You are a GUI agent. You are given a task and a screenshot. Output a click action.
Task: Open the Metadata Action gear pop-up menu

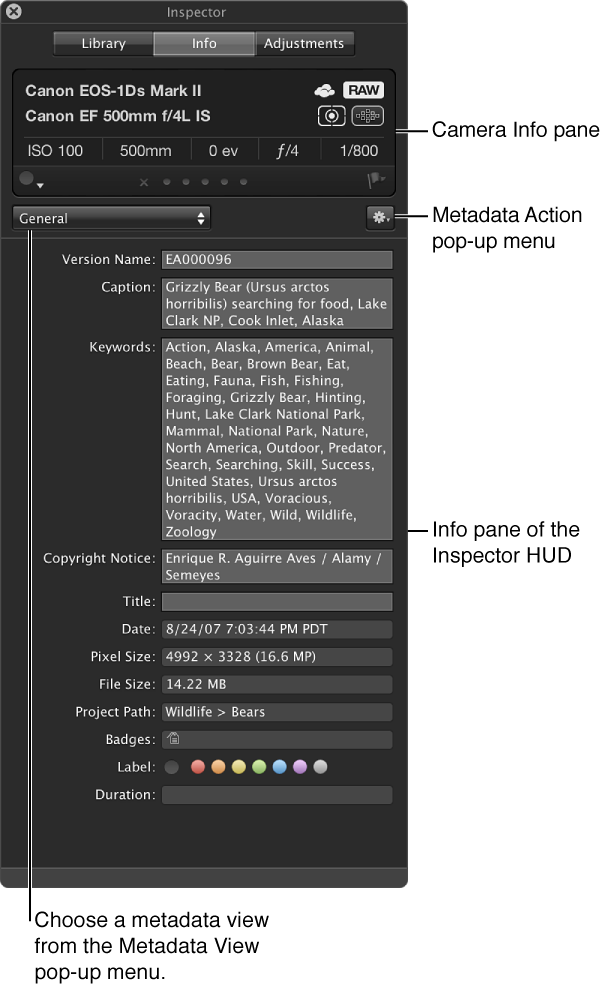tap(380, 218)
